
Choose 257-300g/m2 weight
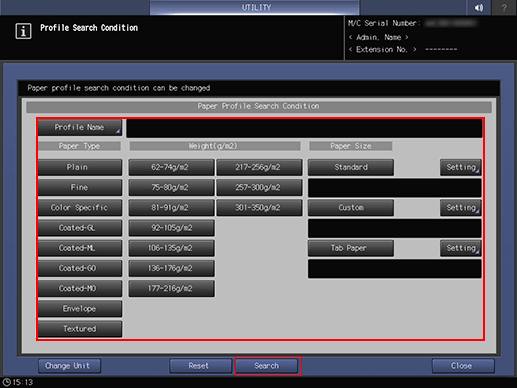259,187
